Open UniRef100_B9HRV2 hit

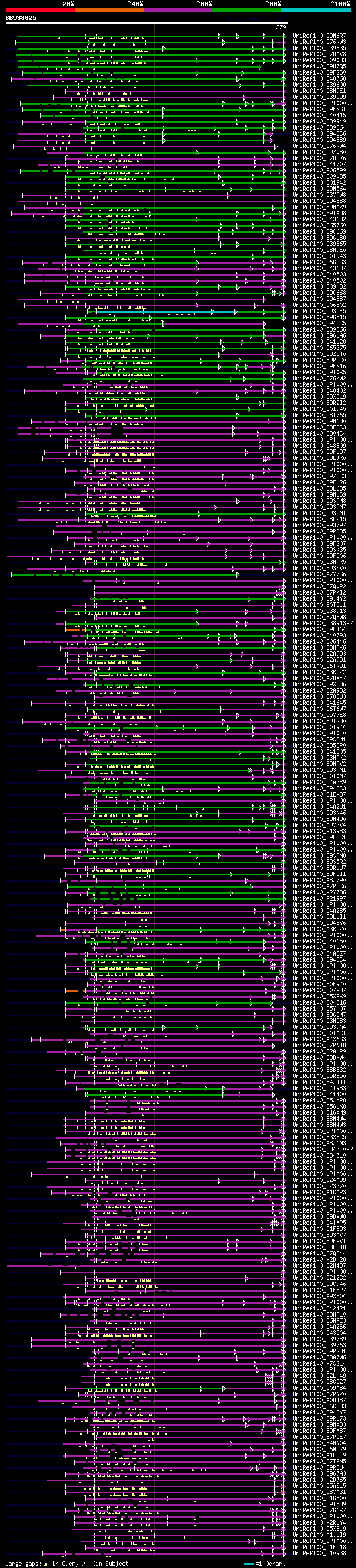pyautogui.click(x=319, y=763)
